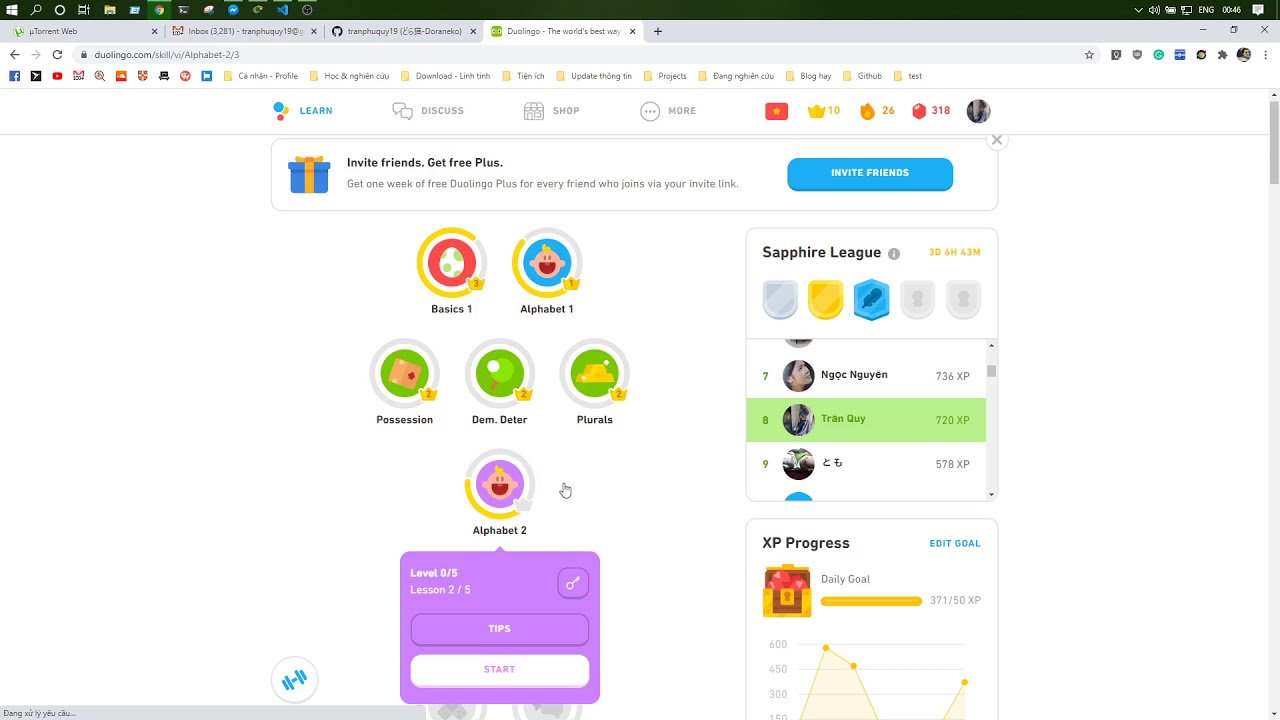Screen dimensions: 1280x720
Task: Click the key test-out icon
Action: click(573, 583)
